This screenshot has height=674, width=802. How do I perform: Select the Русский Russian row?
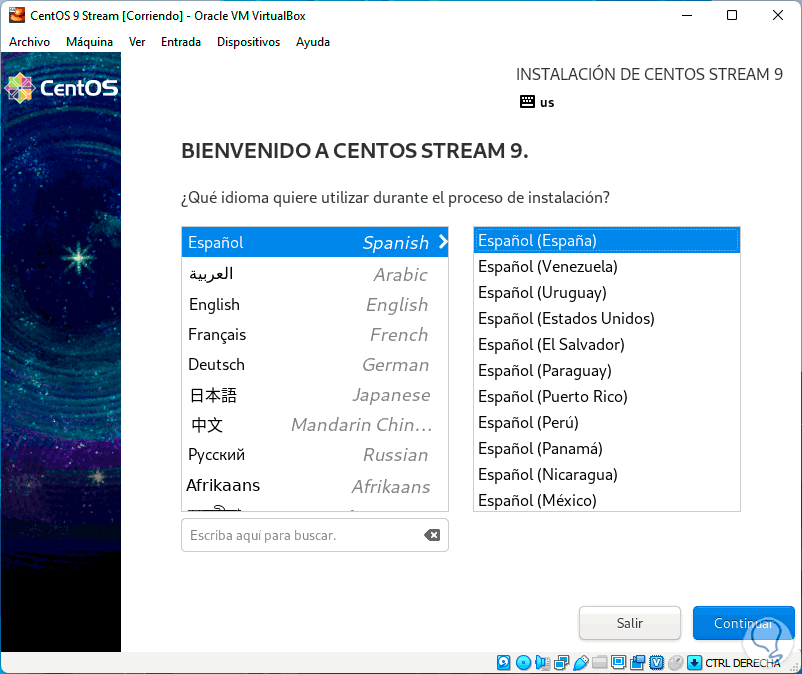[315, 455]
